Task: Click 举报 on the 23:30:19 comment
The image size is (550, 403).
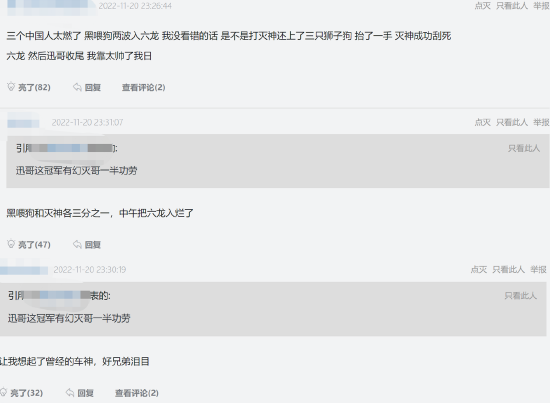Action: [538, 269]
